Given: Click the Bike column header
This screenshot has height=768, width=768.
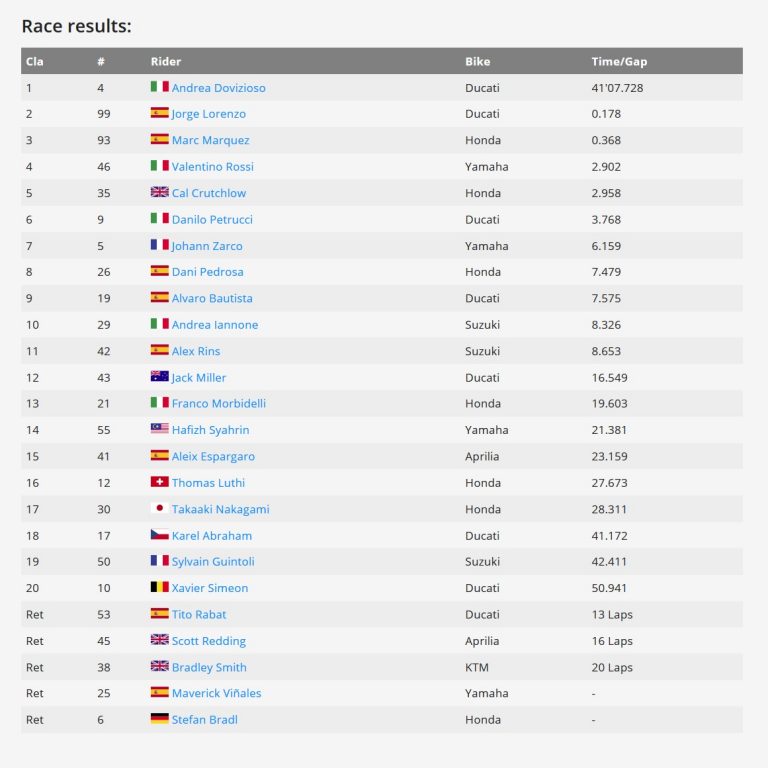Looking at the screenshot, I should click(x=478, y=61).
